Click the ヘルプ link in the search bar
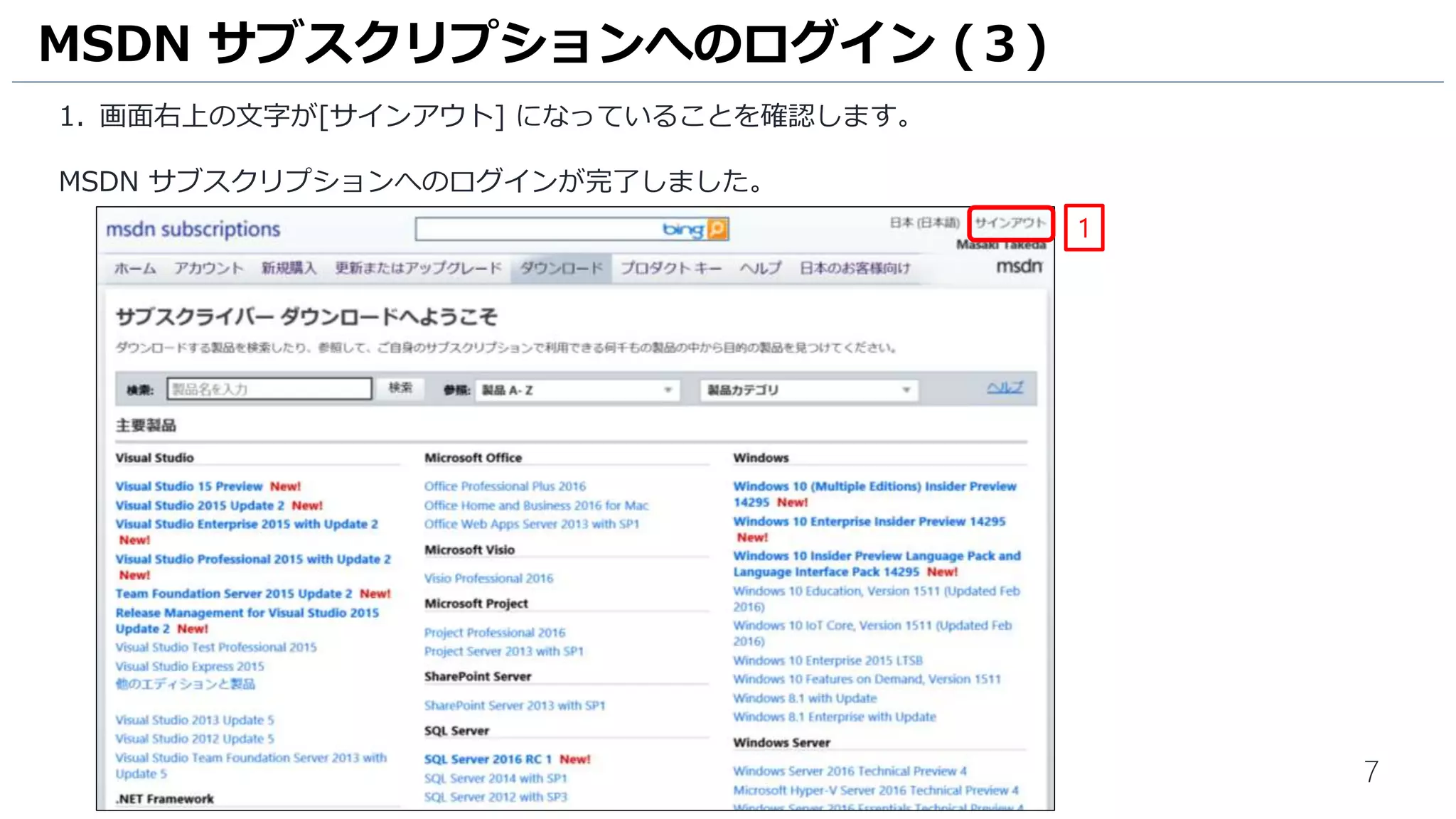 click(1005, 387)
